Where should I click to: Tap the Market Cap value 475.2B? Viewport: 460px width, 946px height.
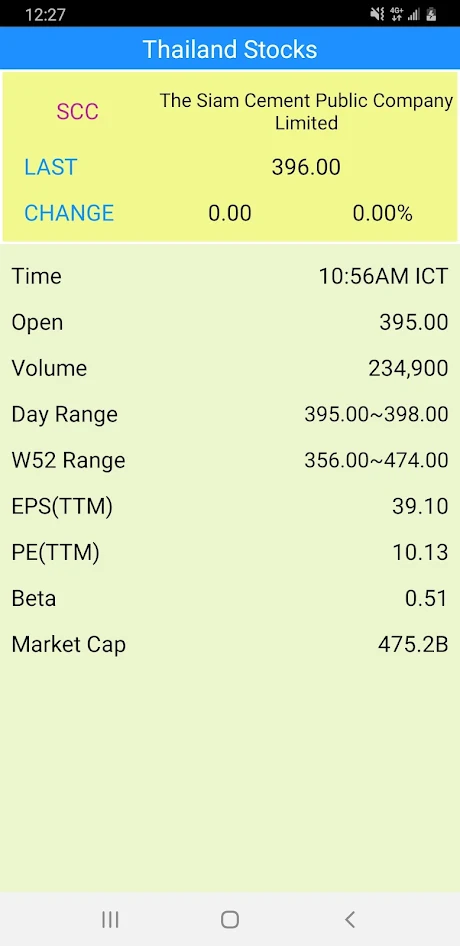click(x=414, y=644)
